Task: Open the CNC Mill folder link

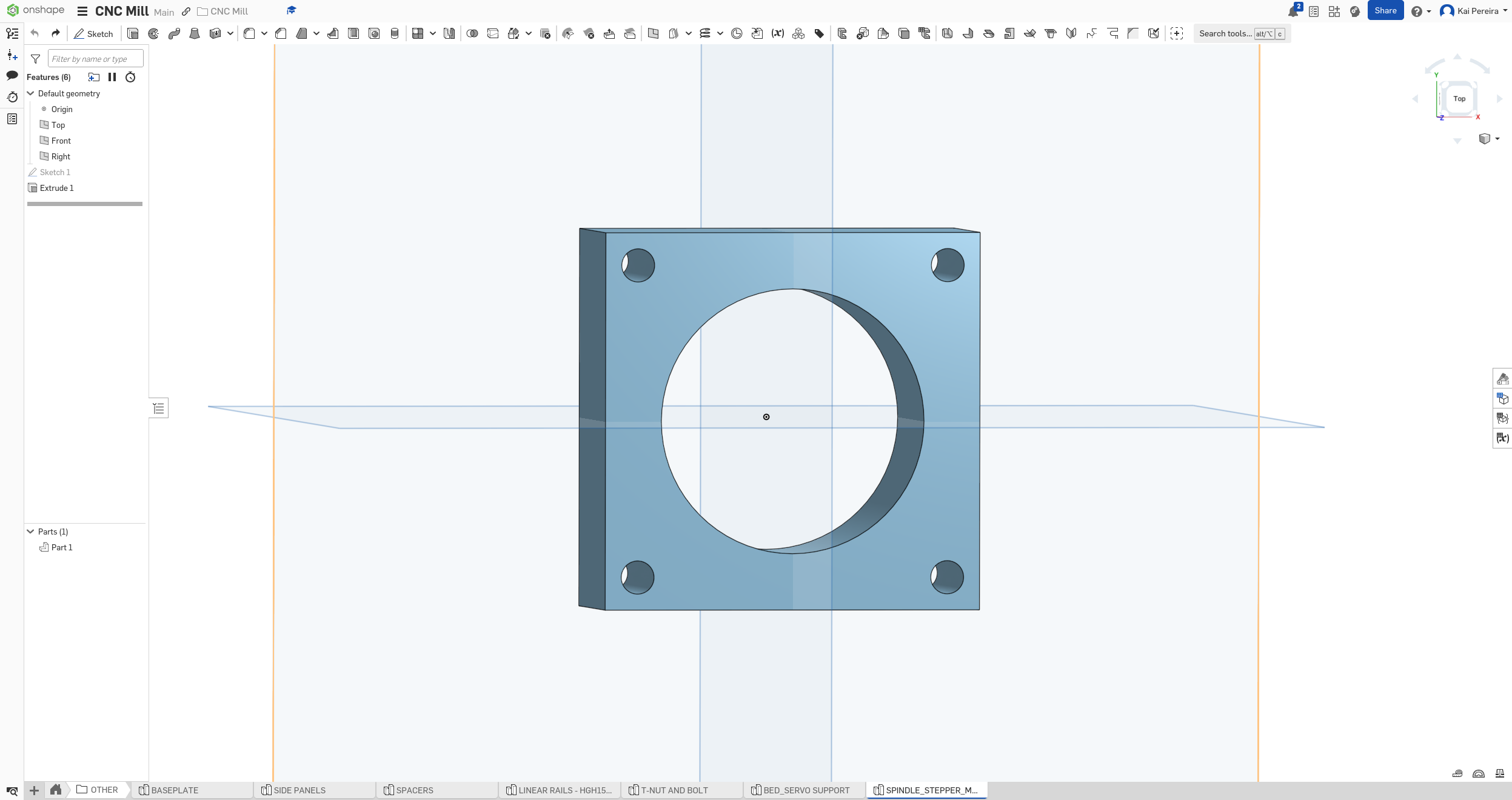Action: pyautogui.click(x=223, y=12)
